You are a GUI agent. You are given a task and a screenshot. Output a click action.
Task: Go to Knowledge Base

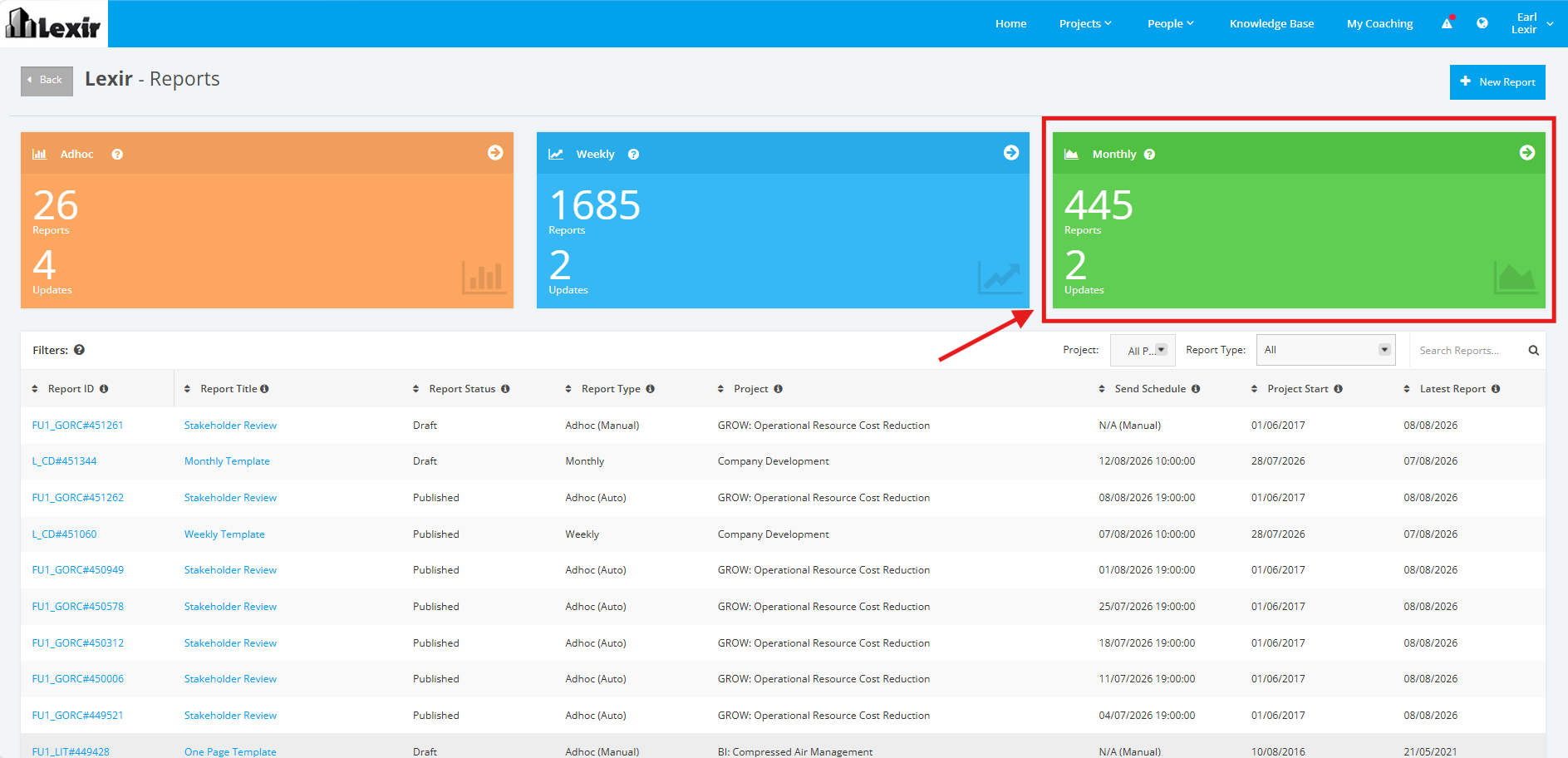1271,23
